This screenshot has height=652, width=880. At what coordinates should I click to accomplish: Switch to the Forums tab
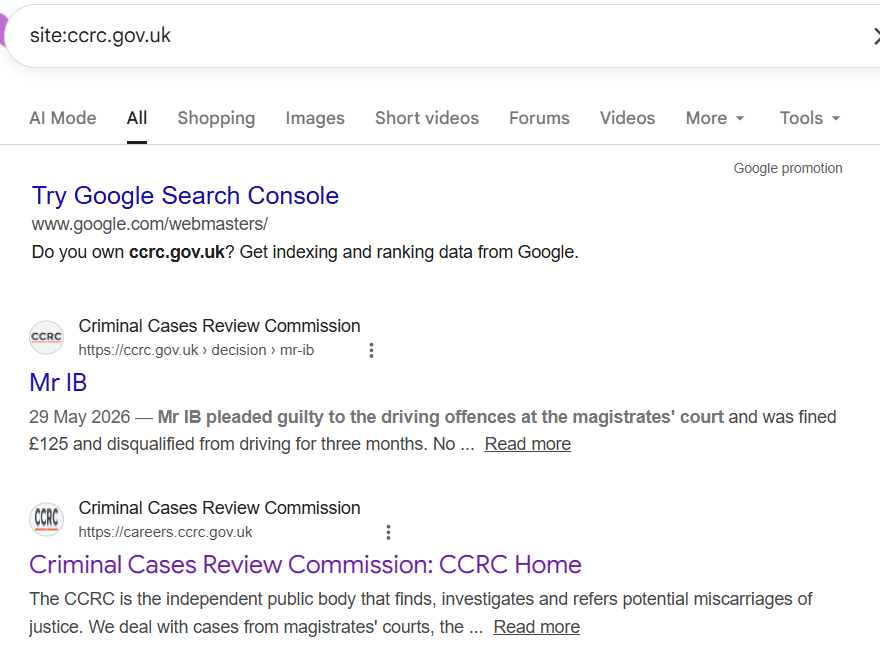[539, 118]
